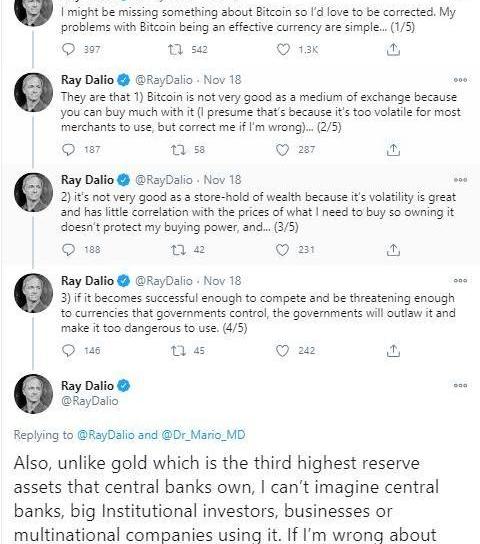Open more options menu on the 2/5 tweet
480x544 pixels.
pyautogui.click(x=460, y=80)
